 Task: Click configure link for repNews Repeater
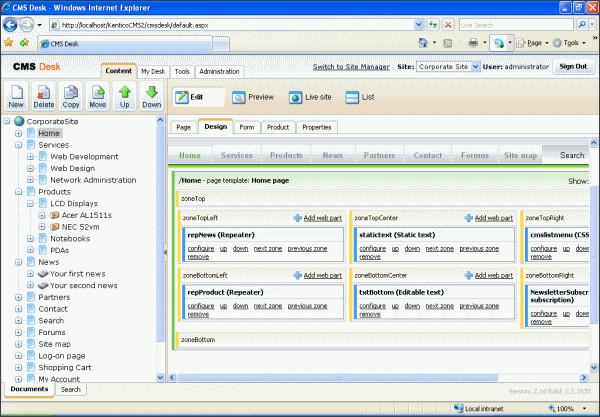click(201, 249)
